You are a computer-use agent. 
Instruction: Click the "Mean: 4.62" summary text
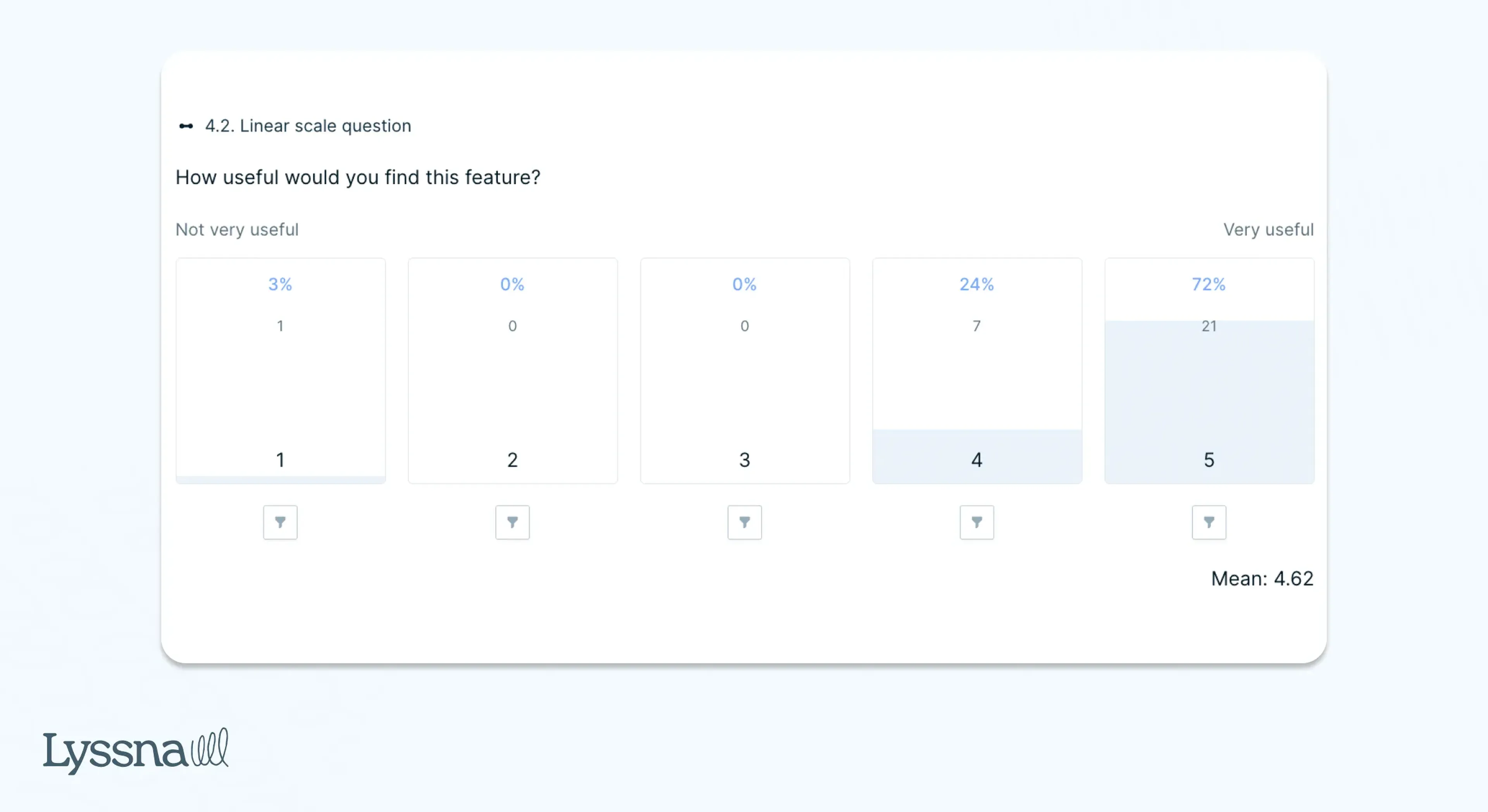[x=1262, y=578]
